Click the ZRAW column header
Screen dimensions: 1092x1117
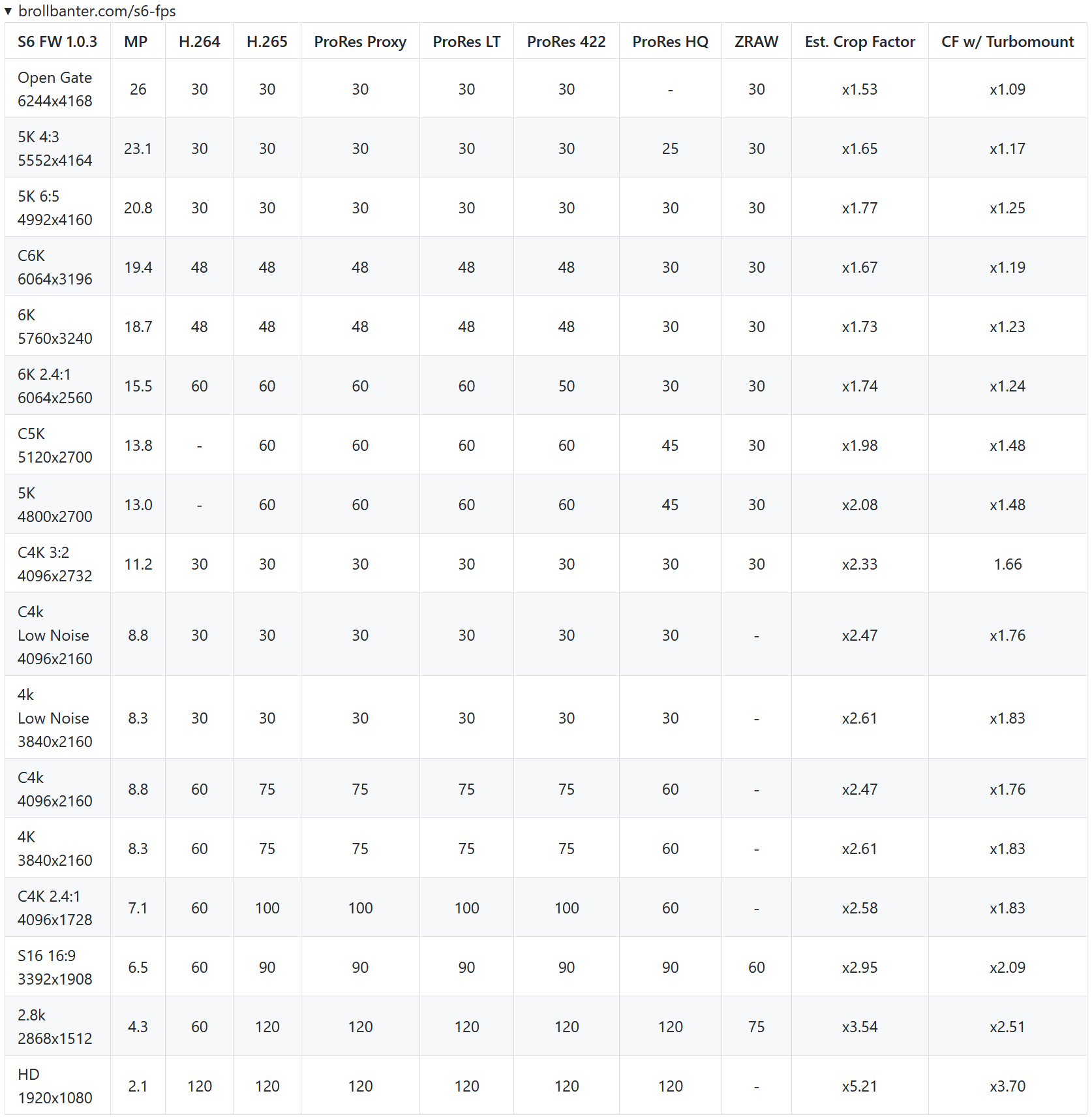tap(756, 42)
